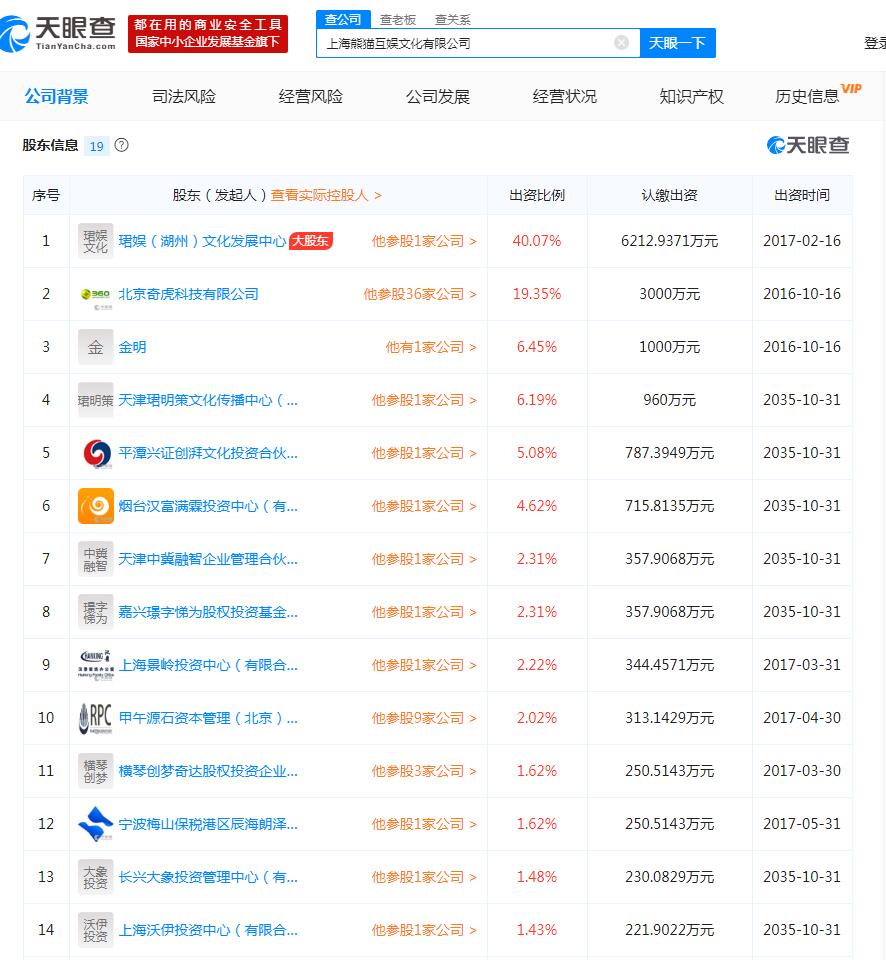Open 烟台汉富满霖投资中心 link
This screenshot has width=886, height=960.
click(208, 506)
